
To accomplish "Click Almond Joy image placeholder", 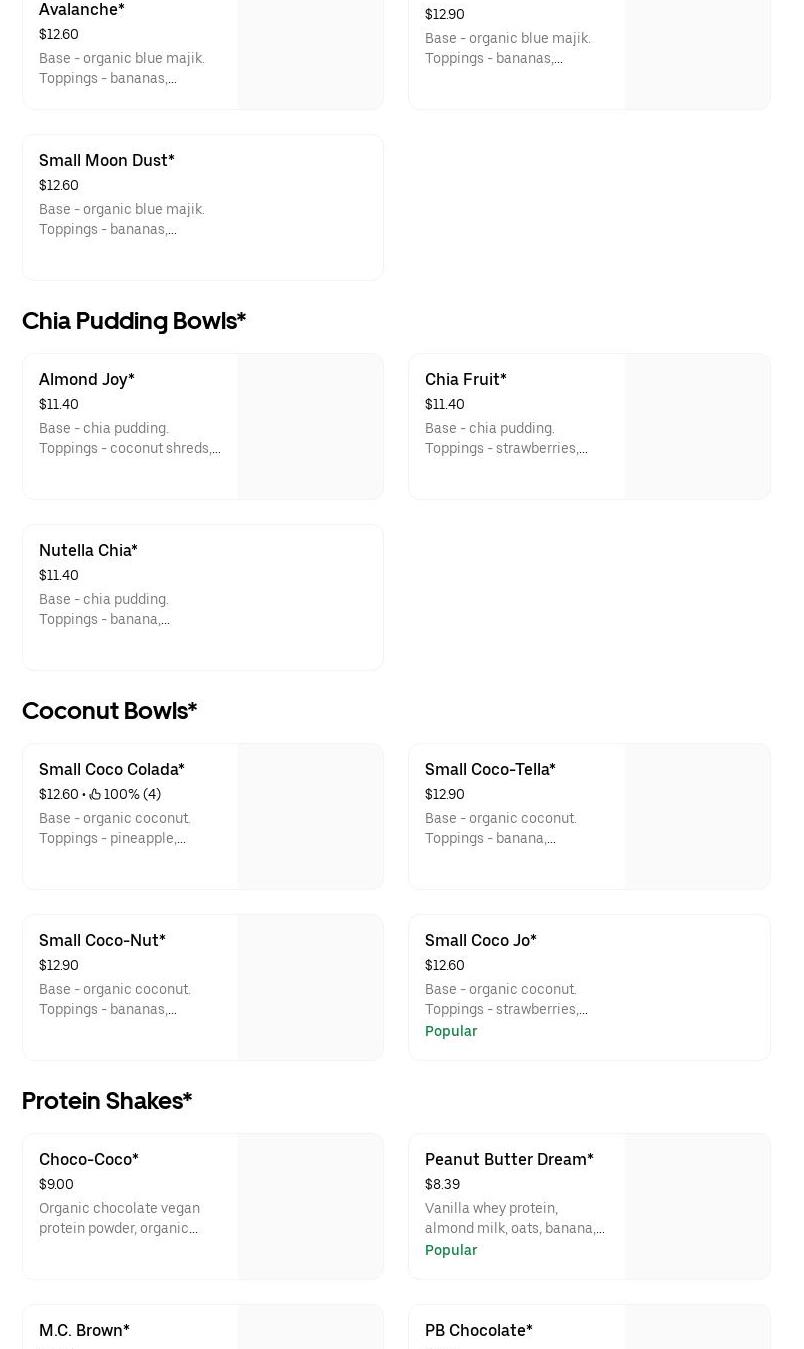I will (x=310, y=426).
